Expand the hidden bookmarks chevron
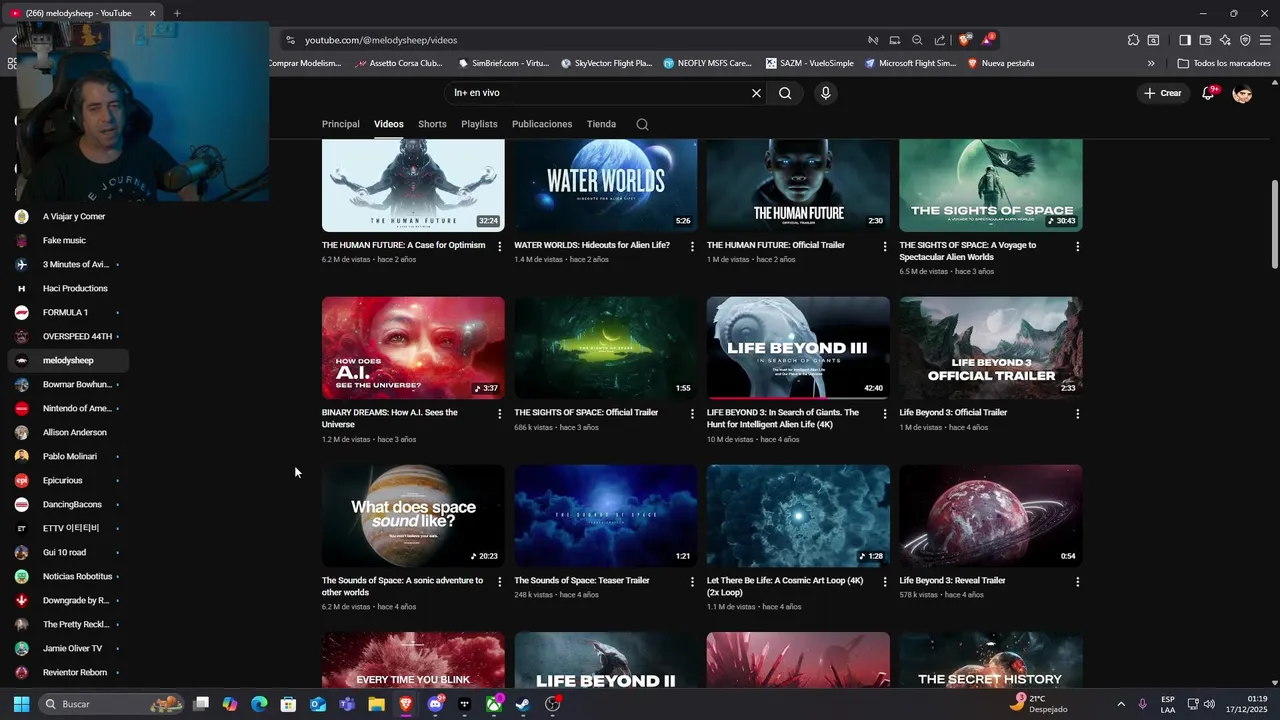The width and height of the screenshot is (1280, 720). pyautogui.click(x=1151, y=63)
